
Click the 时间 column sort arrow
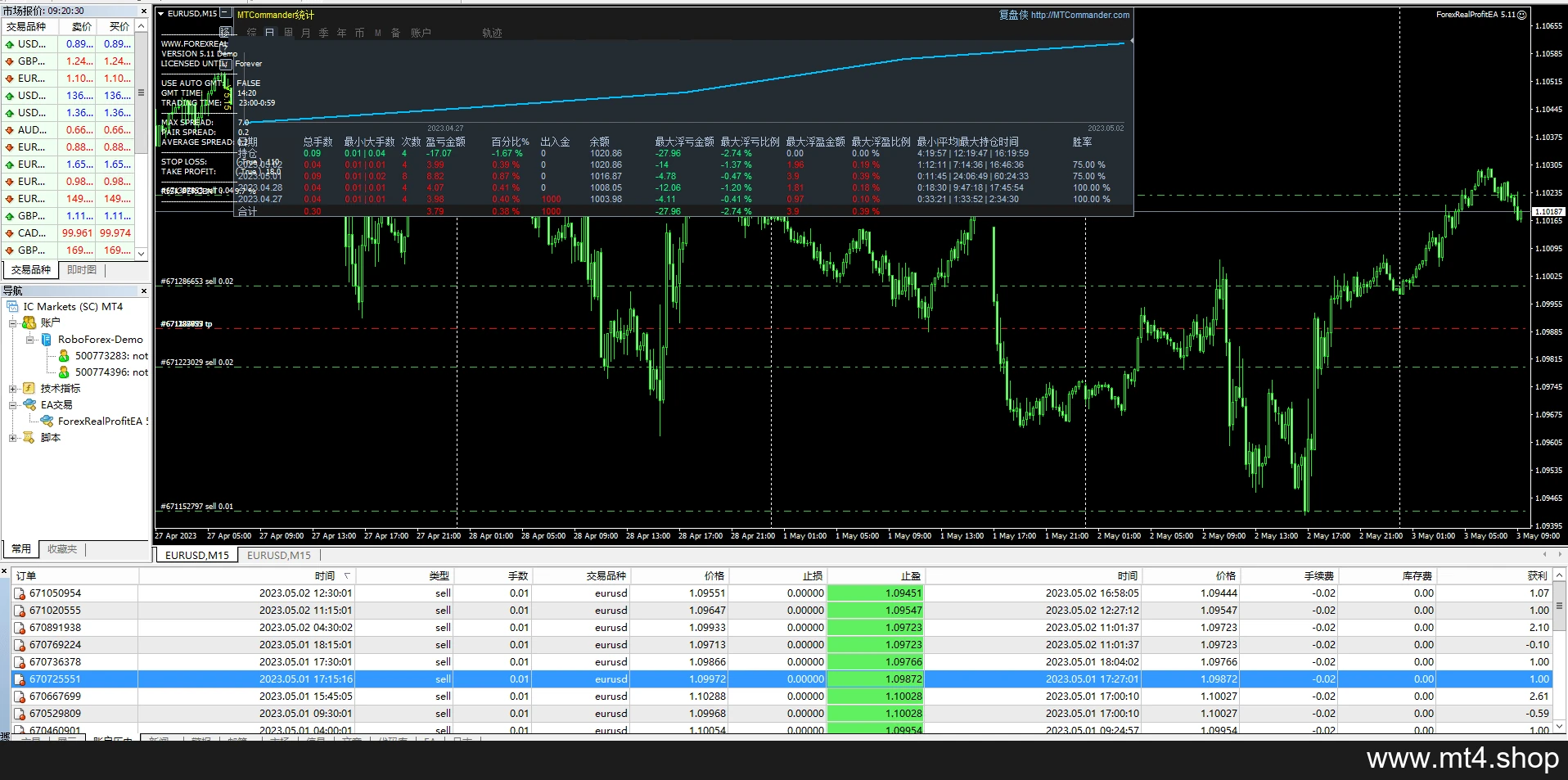point(347,576)
